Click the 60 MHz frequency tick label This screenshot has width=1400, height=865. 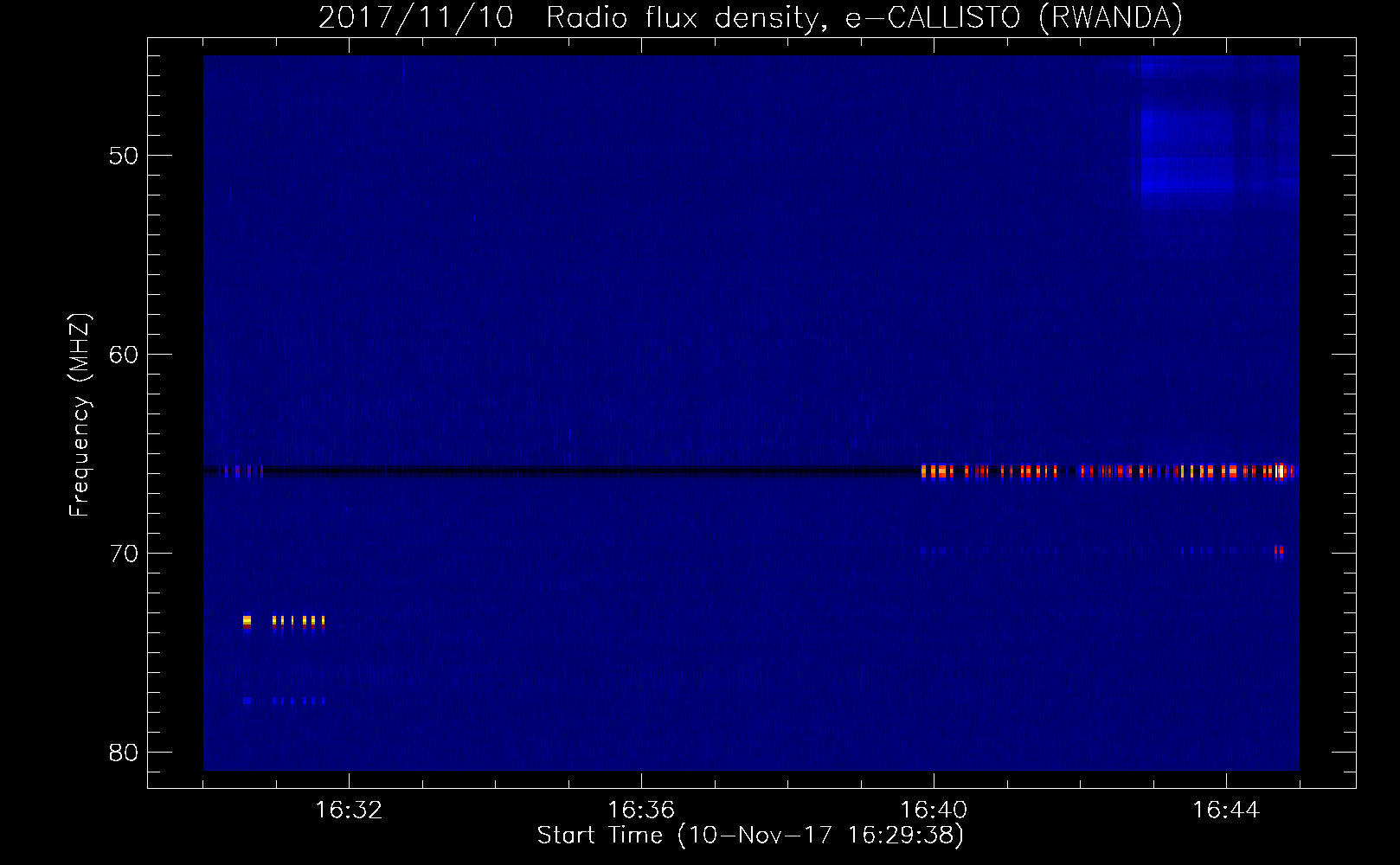click(124, 355)
